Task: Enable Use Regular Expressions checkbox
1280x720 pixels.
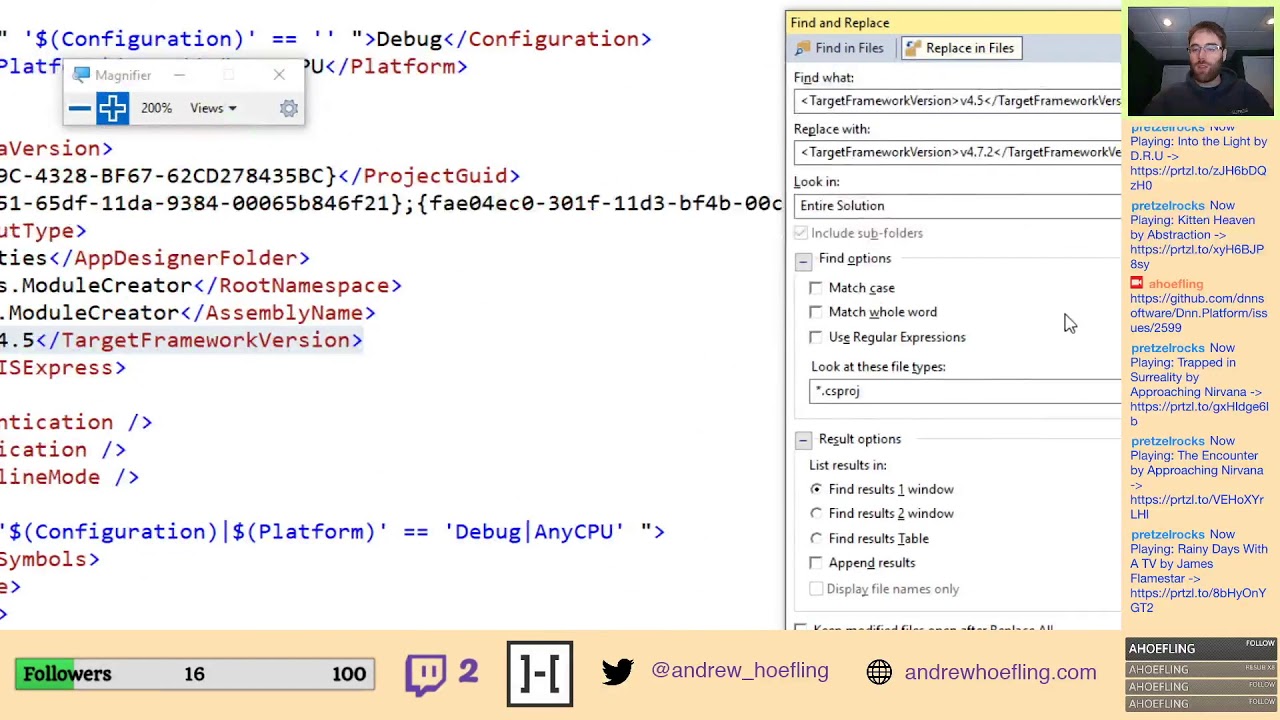Action: pyautogui.click(x=816, y=337)
